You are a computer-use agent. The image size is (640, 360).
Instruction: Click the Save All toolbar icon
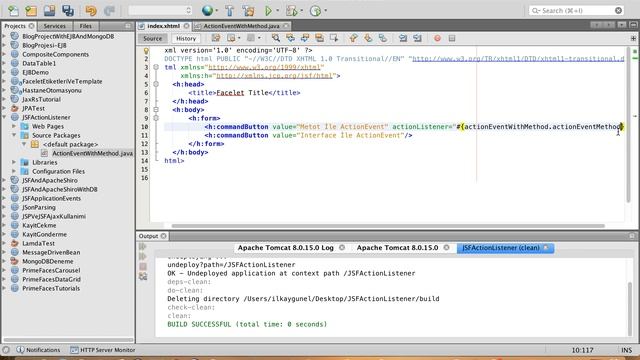pos(68,11)
